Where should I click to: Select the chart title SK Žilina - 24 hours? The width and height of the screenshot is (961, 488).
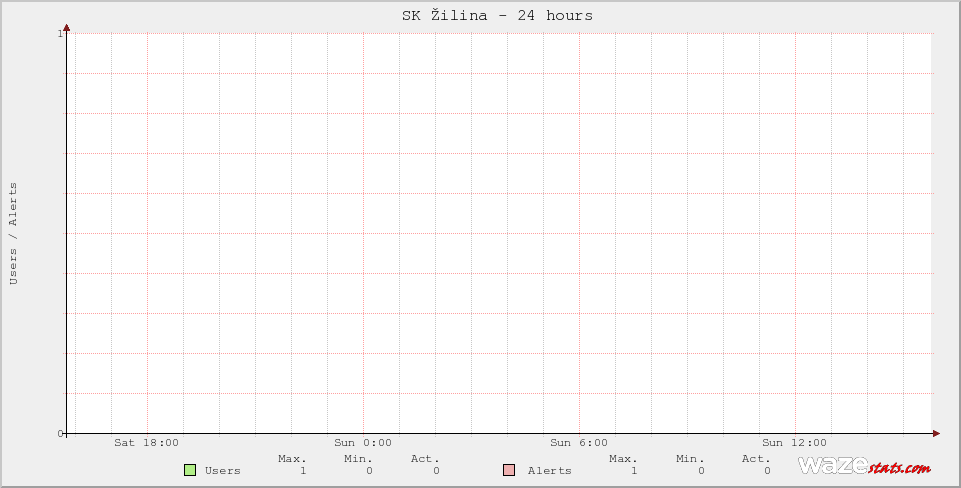[x=497, y=15]
